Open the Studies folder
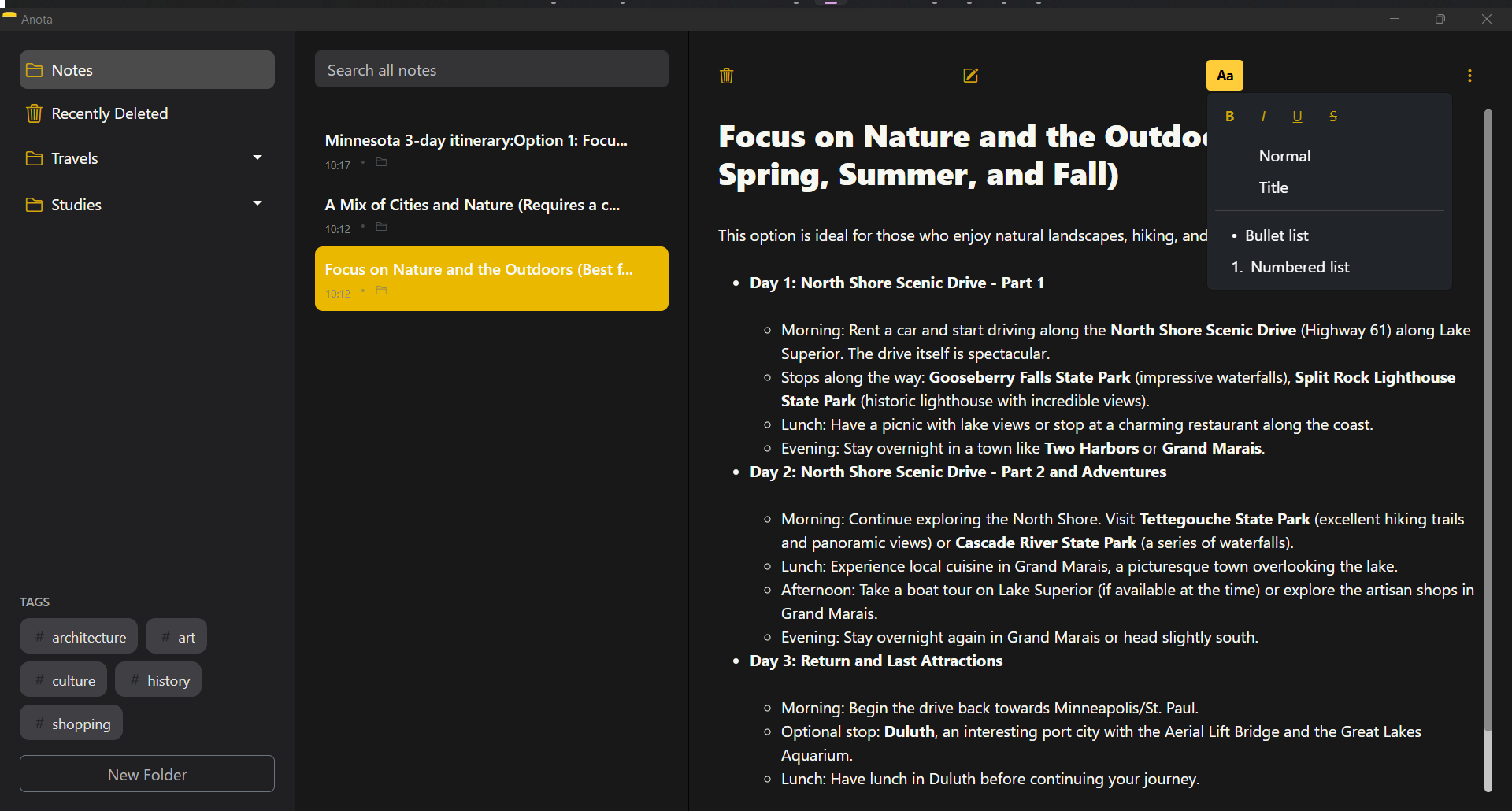Image resolution: width=1512 pixels, height=811 pixels. coord(147,205)
